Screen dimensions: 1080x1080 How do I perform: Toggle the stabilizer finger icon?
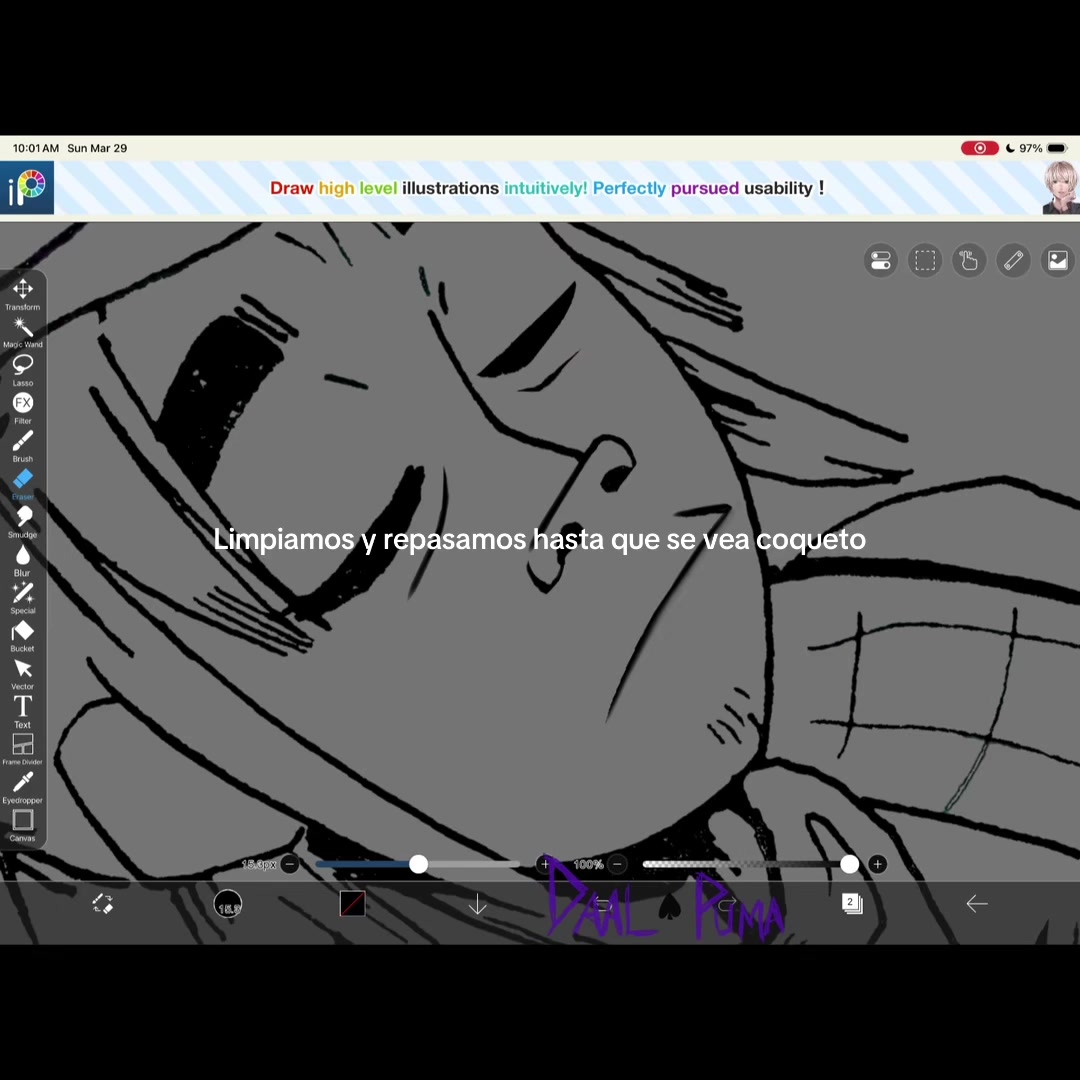969,260
